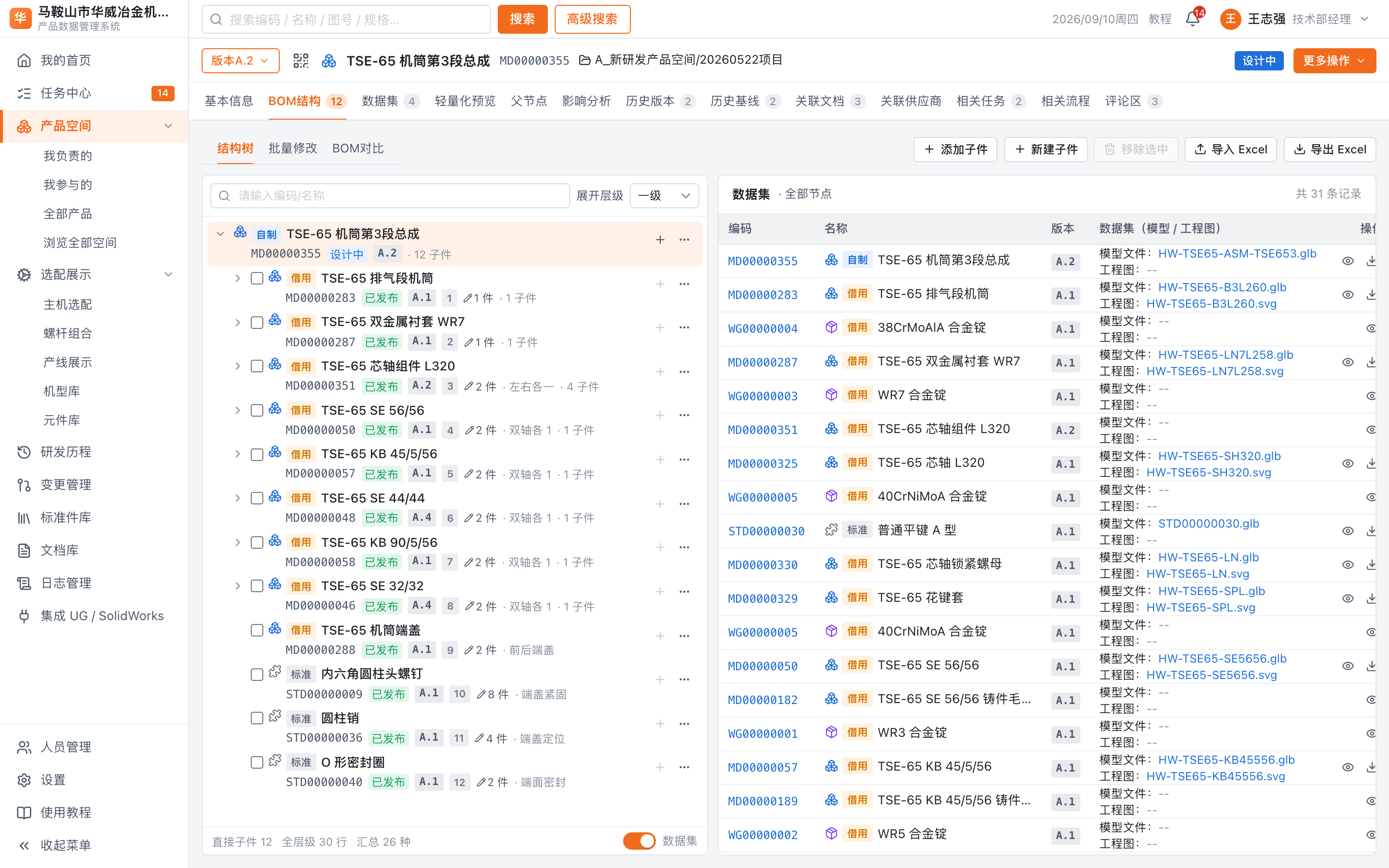Check the box for 内六角圆柱头螺钉
The height and width of the screenshot is (868, 1389).
pyautogui.click(x=257, y=675)
